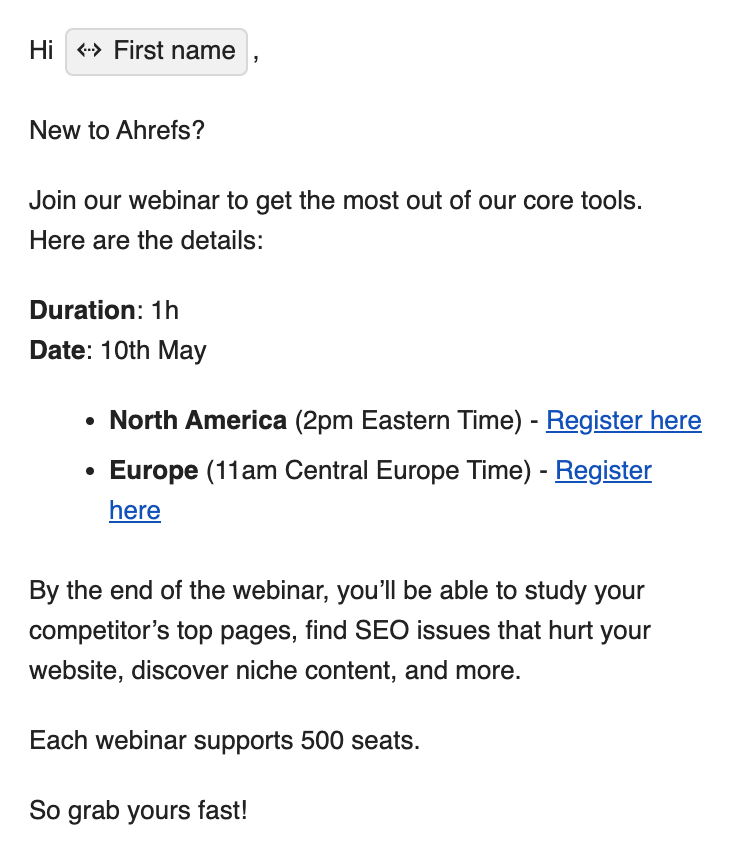Click the "(2pm Eastern Time)" text
730x852 pixels.
click(x=408, y=421)
